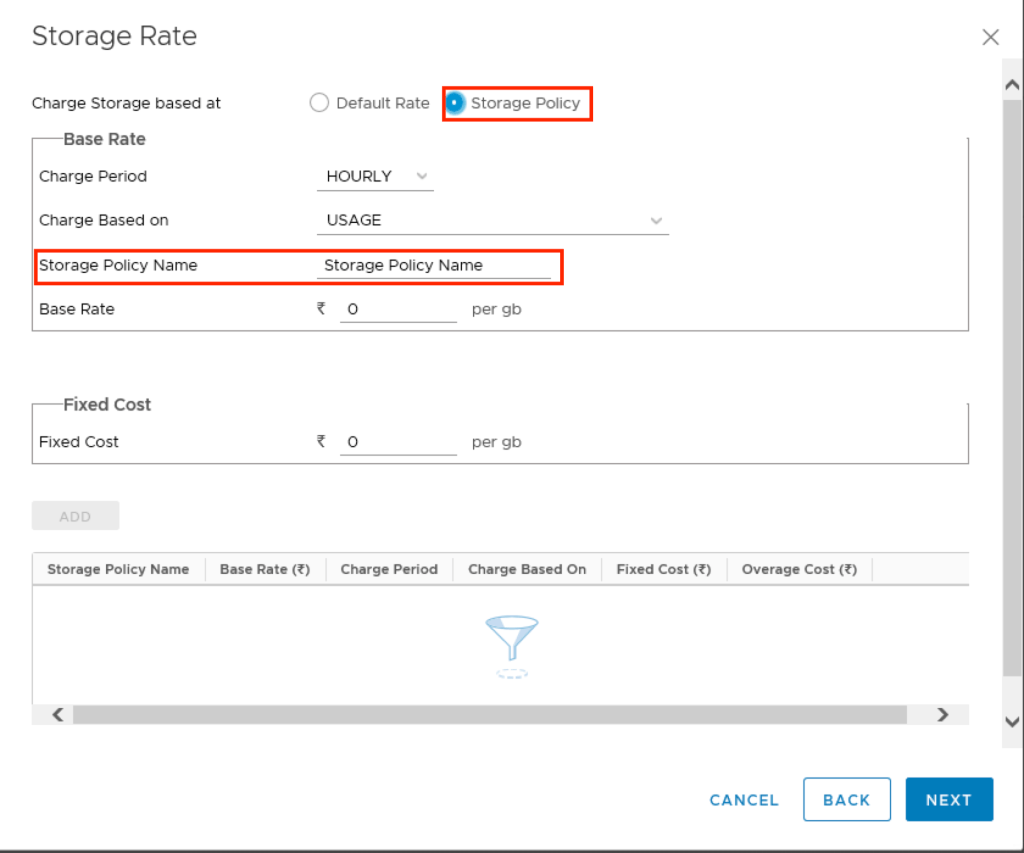Click the Storage Policy Name text field

[433, 266]
